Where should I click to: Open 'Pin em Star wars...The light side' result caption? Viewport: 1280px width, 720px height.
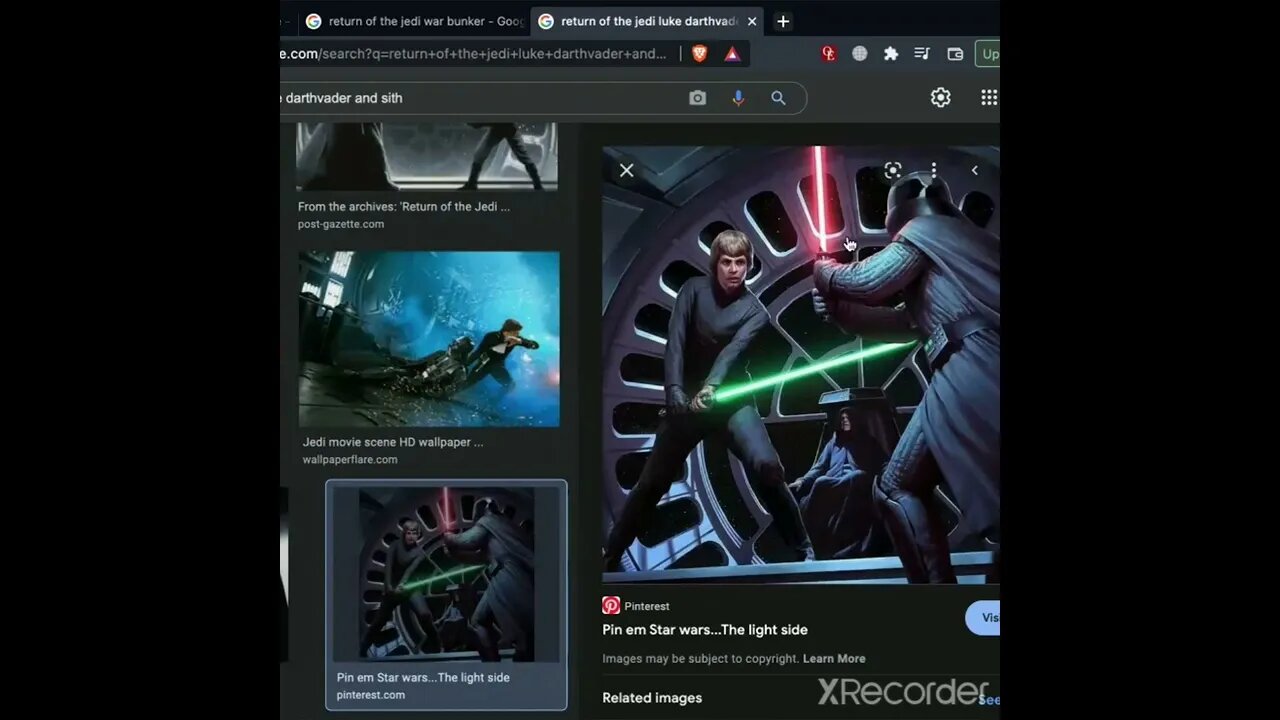pos(423,677)
